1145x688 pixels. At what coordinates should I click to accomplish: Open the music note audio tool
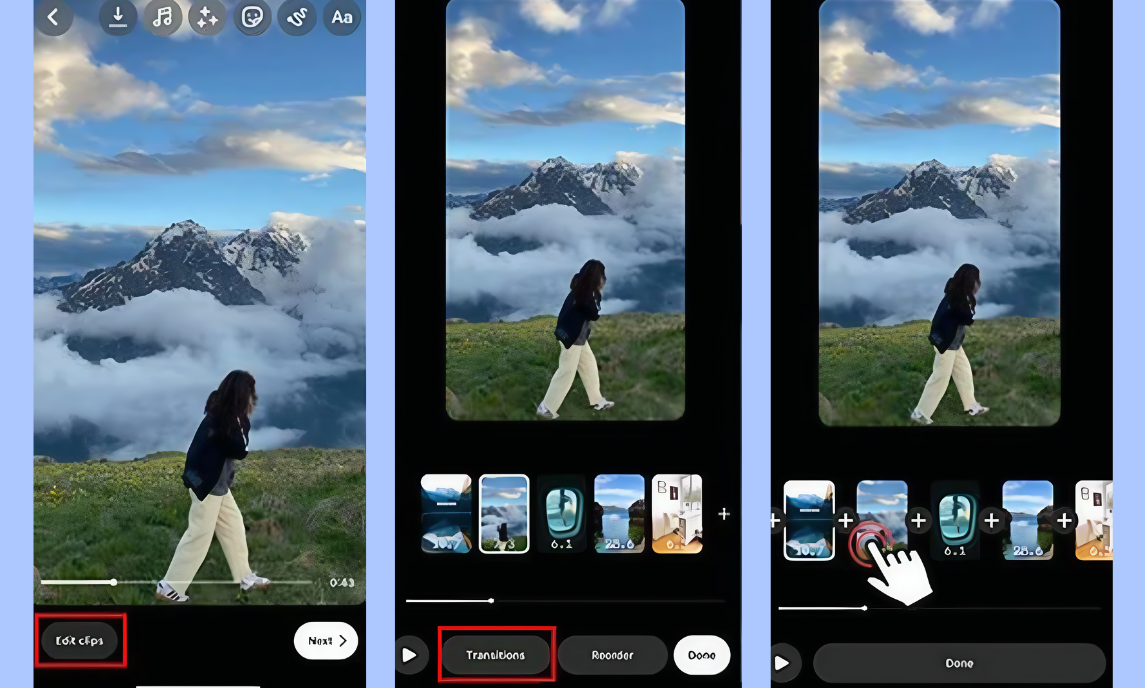tap(162, 17)
